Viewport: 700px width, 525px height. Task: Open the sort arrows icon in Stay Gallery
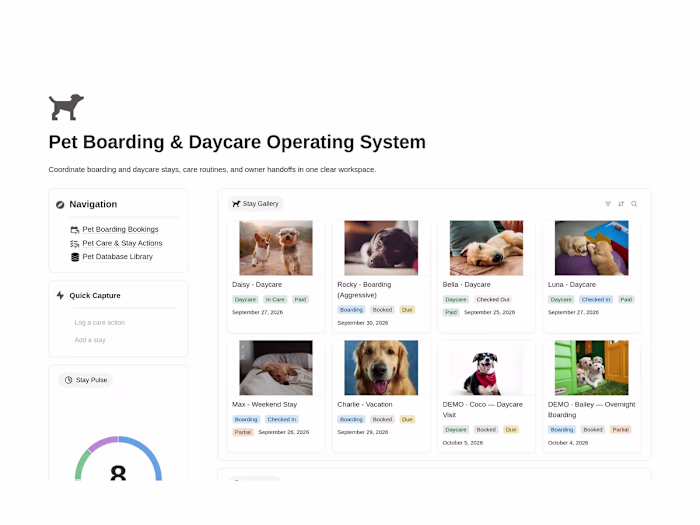click(621, 204)
